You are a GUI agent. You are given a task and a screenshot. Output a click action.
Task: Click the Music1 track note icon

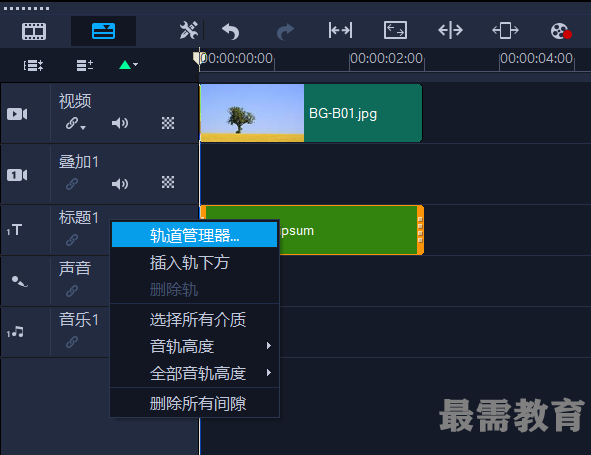coord(15,332)
